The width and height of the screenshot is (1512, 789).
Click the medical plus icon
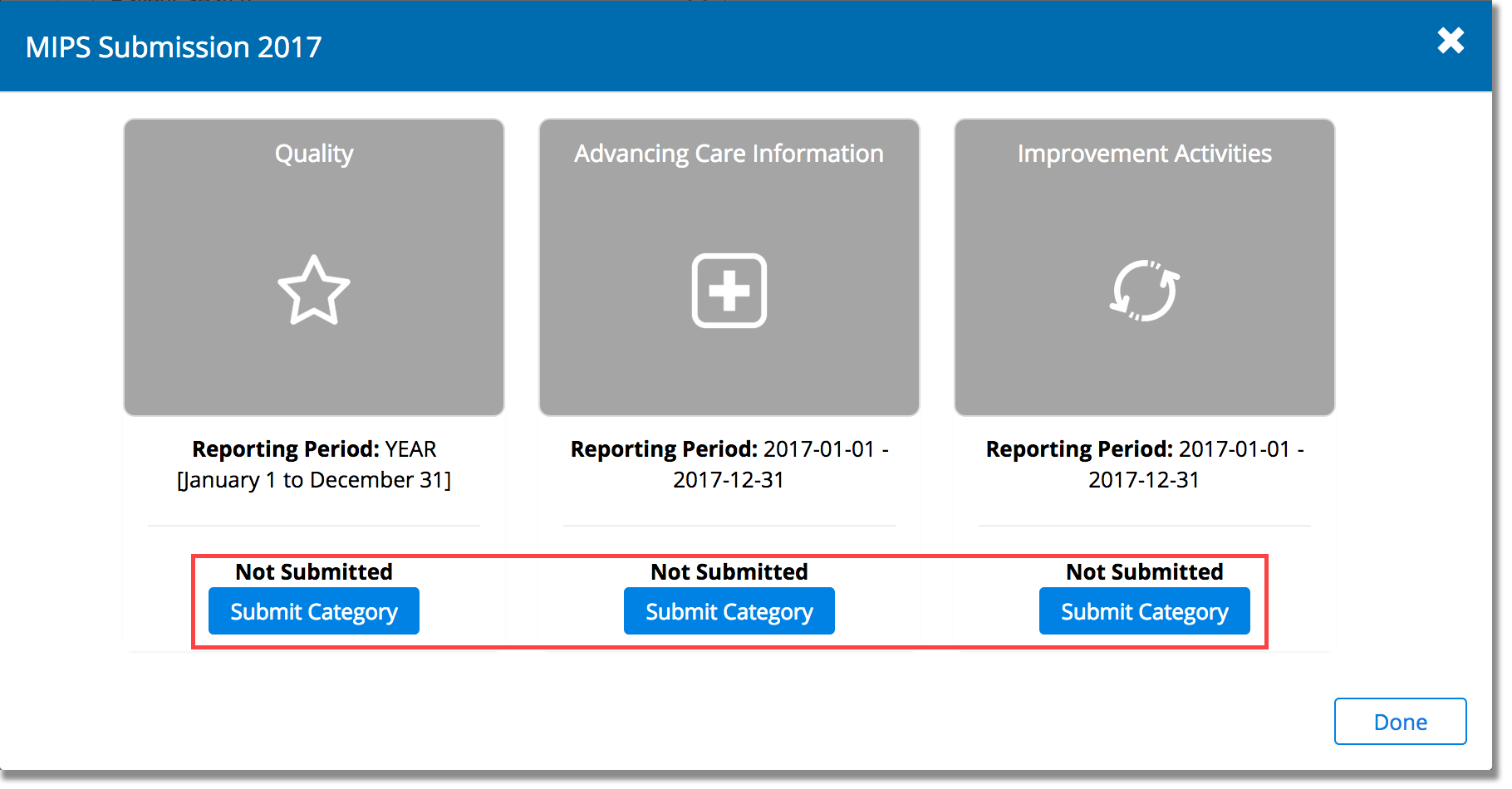(x=729, y=291)
